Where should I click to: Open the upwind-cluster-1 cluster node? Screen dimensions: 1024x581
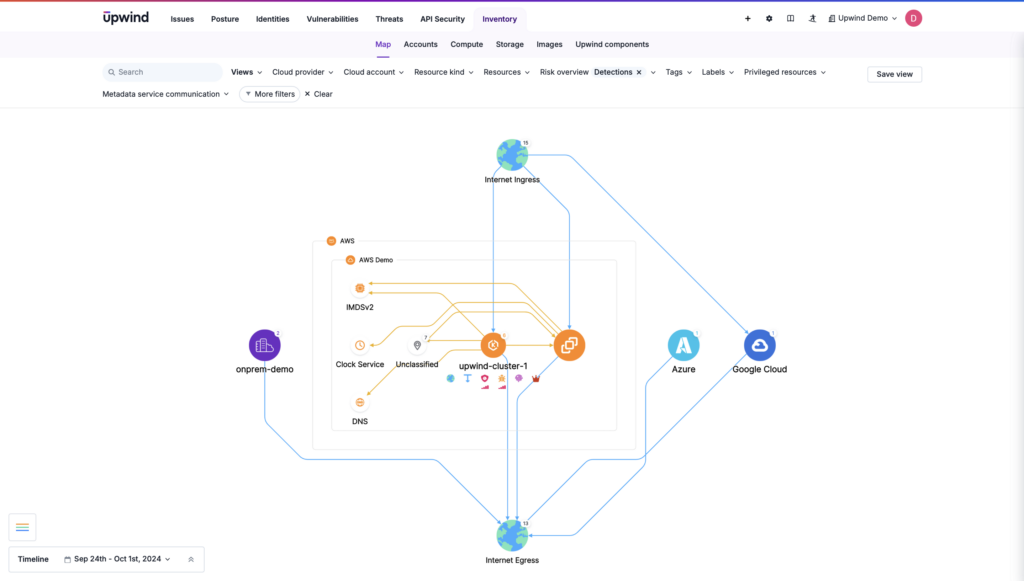click(493, 344)
